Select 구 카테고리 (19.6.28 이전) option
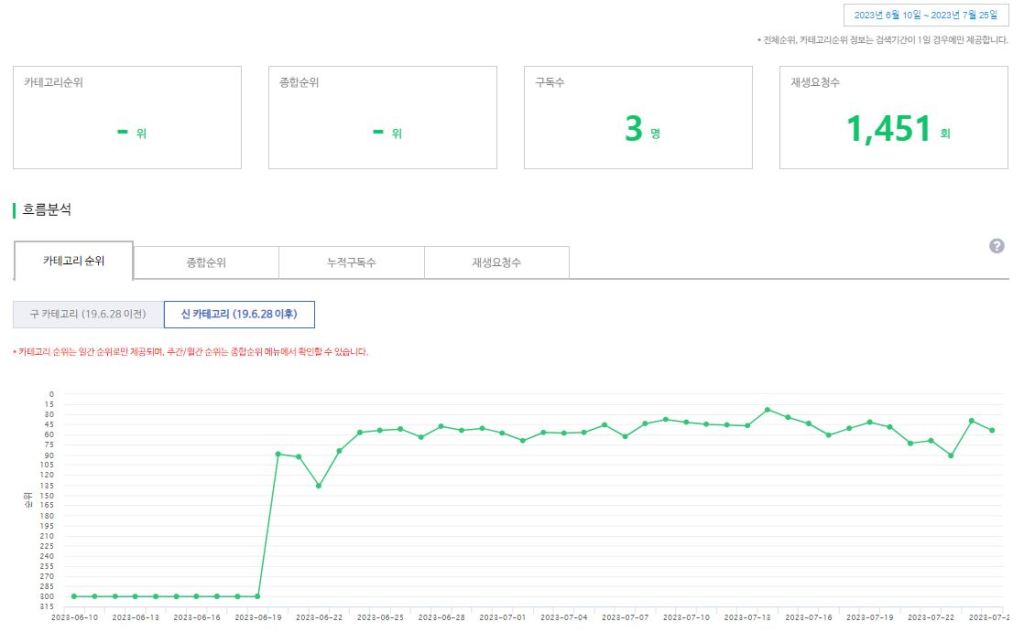The height and width of the screenshot is (632, 1024). click(x=88, y=314)
